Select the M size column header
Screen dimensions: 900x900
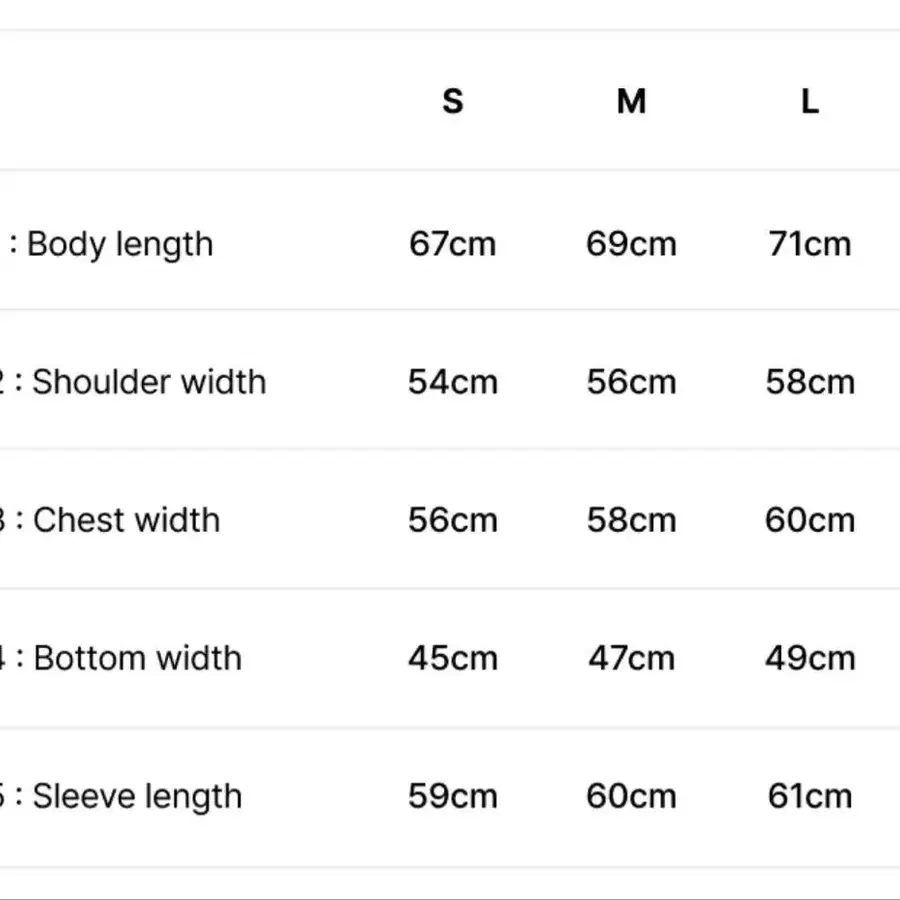(x=631, y=101)
